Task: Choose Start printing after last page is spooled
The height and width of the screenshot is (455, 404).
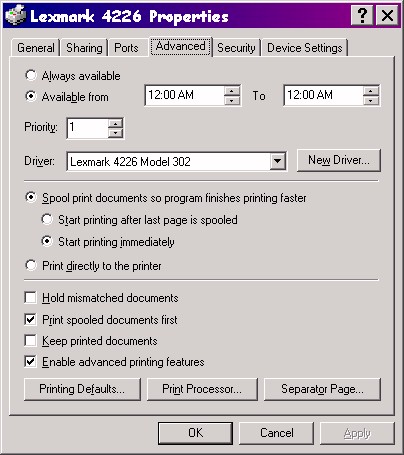Action: tap(47, 220)
